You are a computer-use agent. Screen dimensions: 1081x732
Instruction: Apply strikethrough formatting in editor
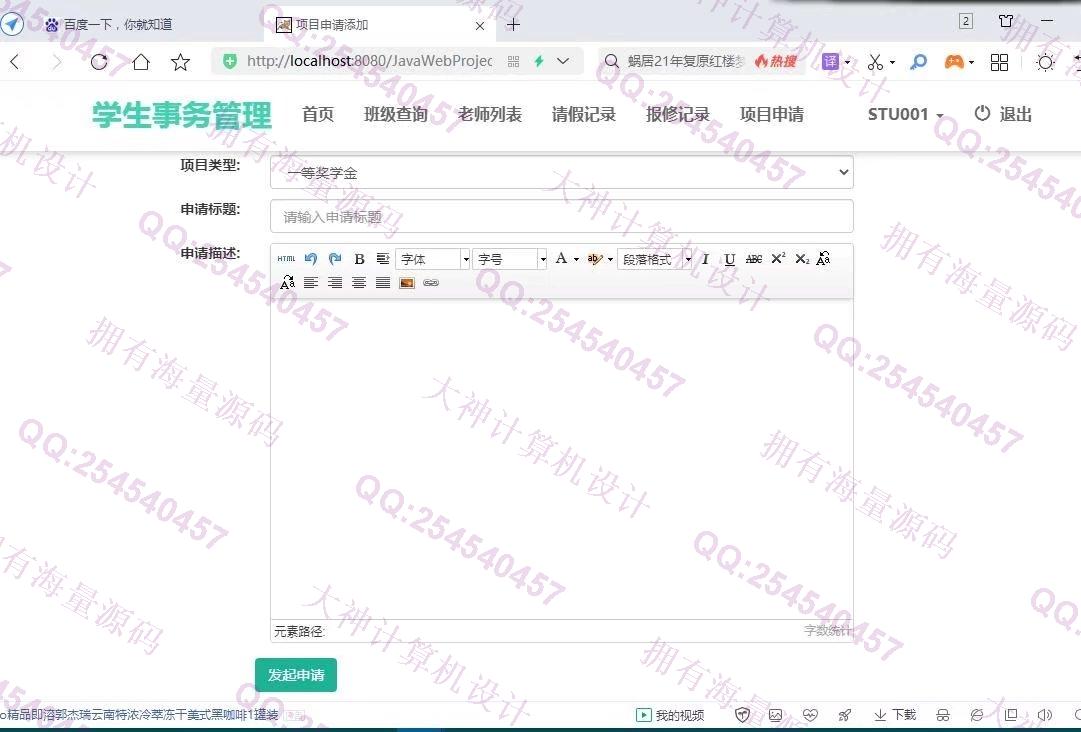click(754, 259)
